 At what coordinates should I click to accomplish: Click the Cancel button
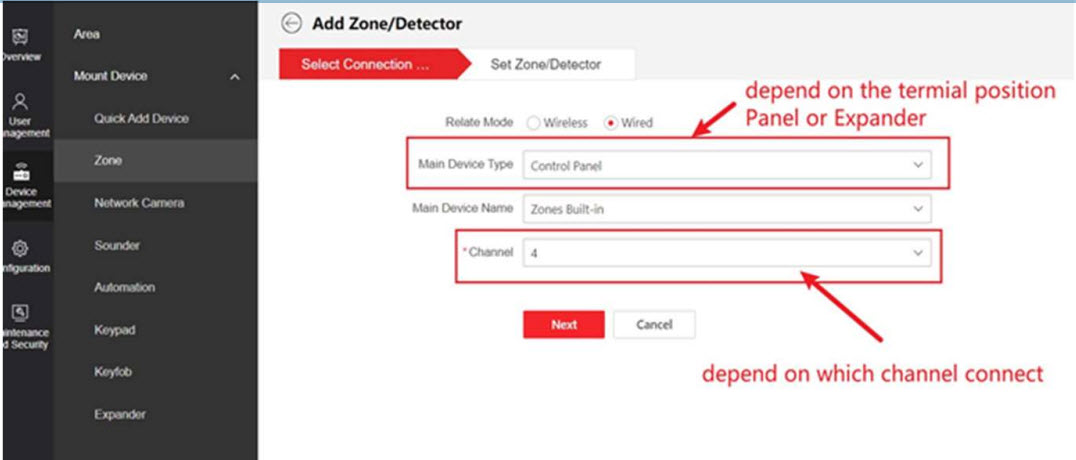click(x=654, y=325)
